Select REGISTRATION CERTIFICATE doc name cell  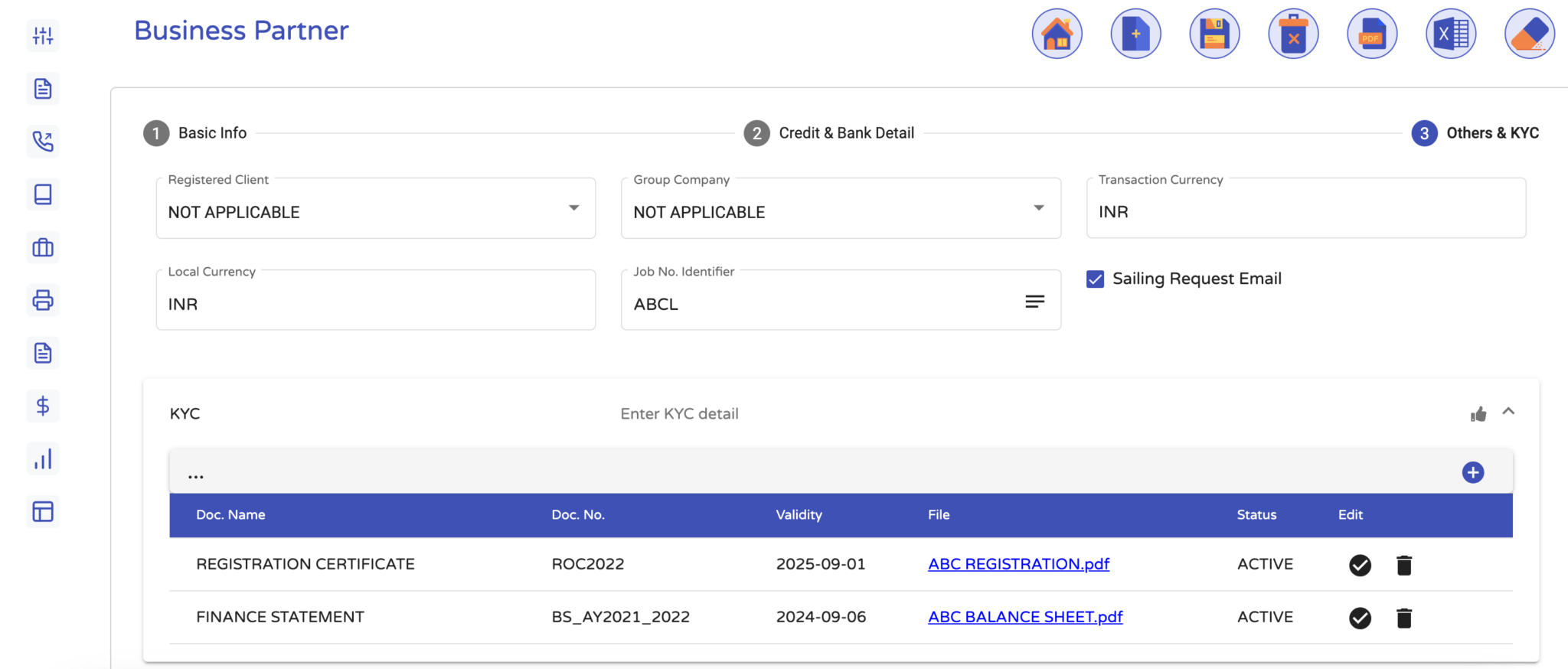[305, 564]
